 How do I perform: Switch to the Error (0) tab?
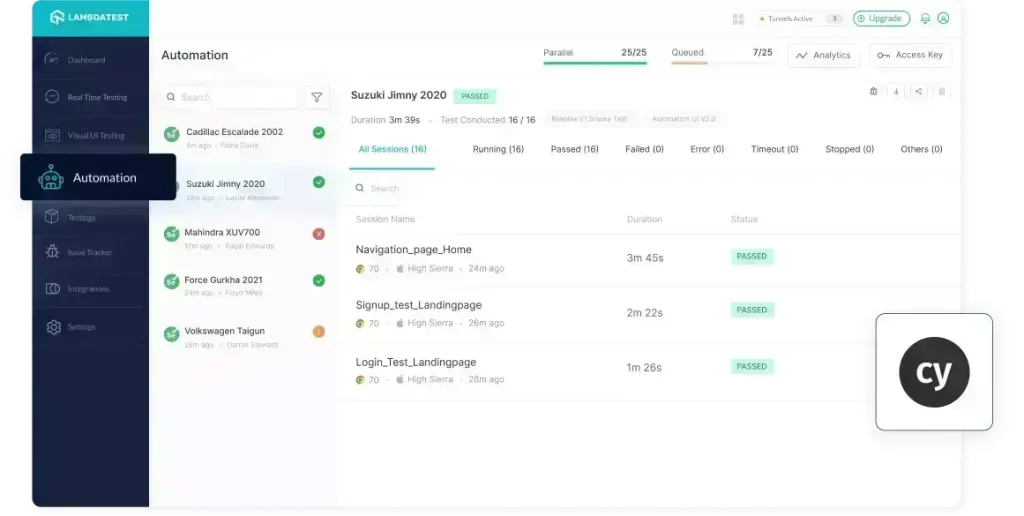(707, 150)
